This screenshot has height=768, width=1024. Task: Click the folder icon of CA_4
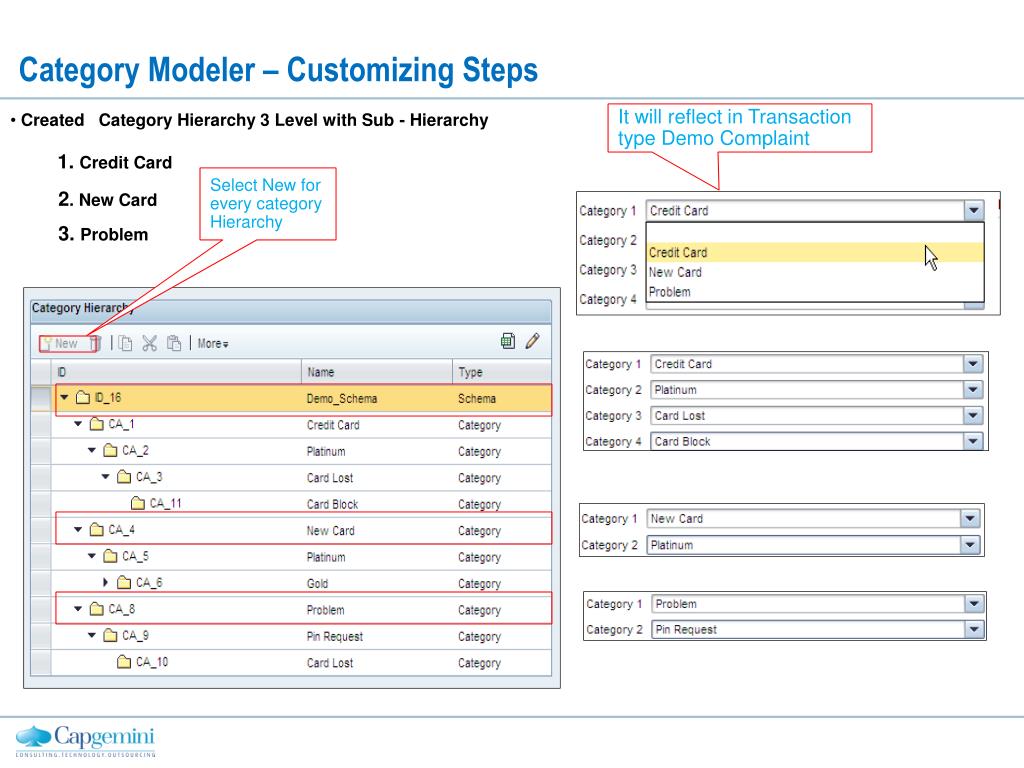tap(97, 530)
